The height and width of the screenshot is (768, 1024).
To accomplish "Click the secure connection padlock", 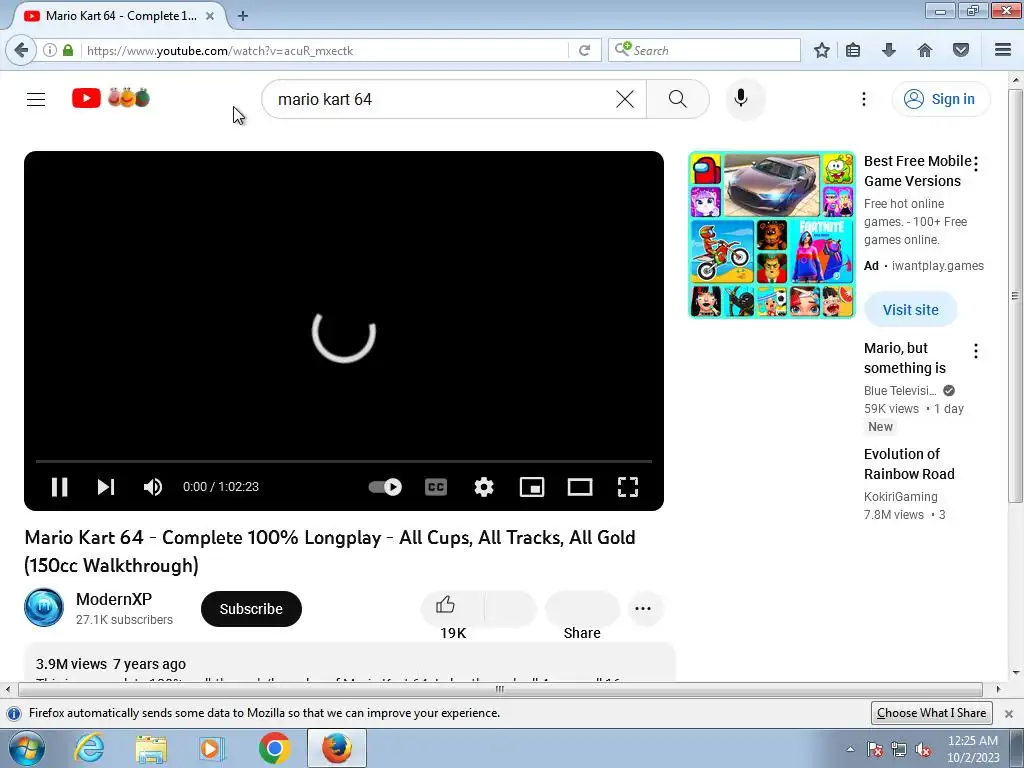I will coord(68,50).
